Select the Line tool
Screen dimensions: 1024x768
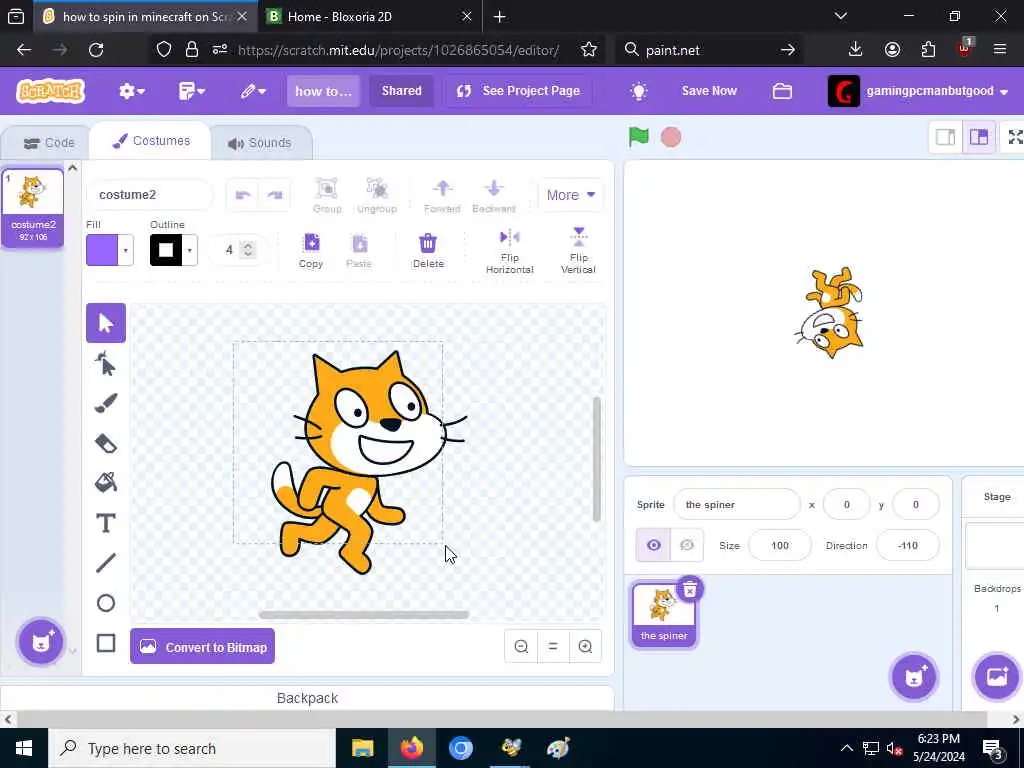pos(106,563)
